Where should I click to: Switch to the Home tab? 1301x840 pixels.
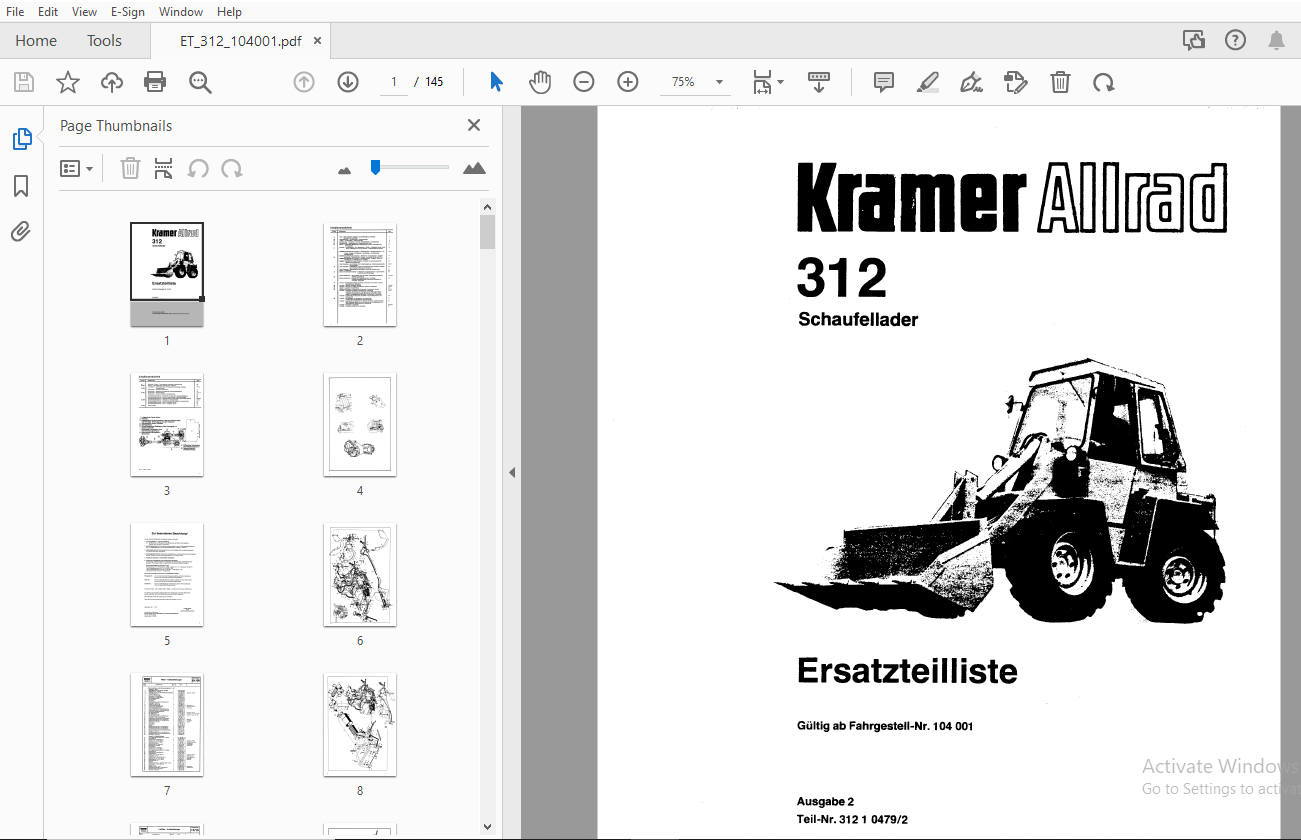tap(36, 41)
